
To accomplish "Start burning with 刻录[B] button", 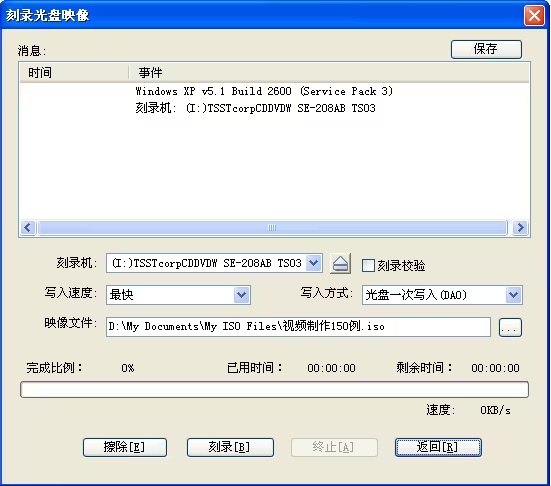I will pyautogui.click(x=230, y=447).
